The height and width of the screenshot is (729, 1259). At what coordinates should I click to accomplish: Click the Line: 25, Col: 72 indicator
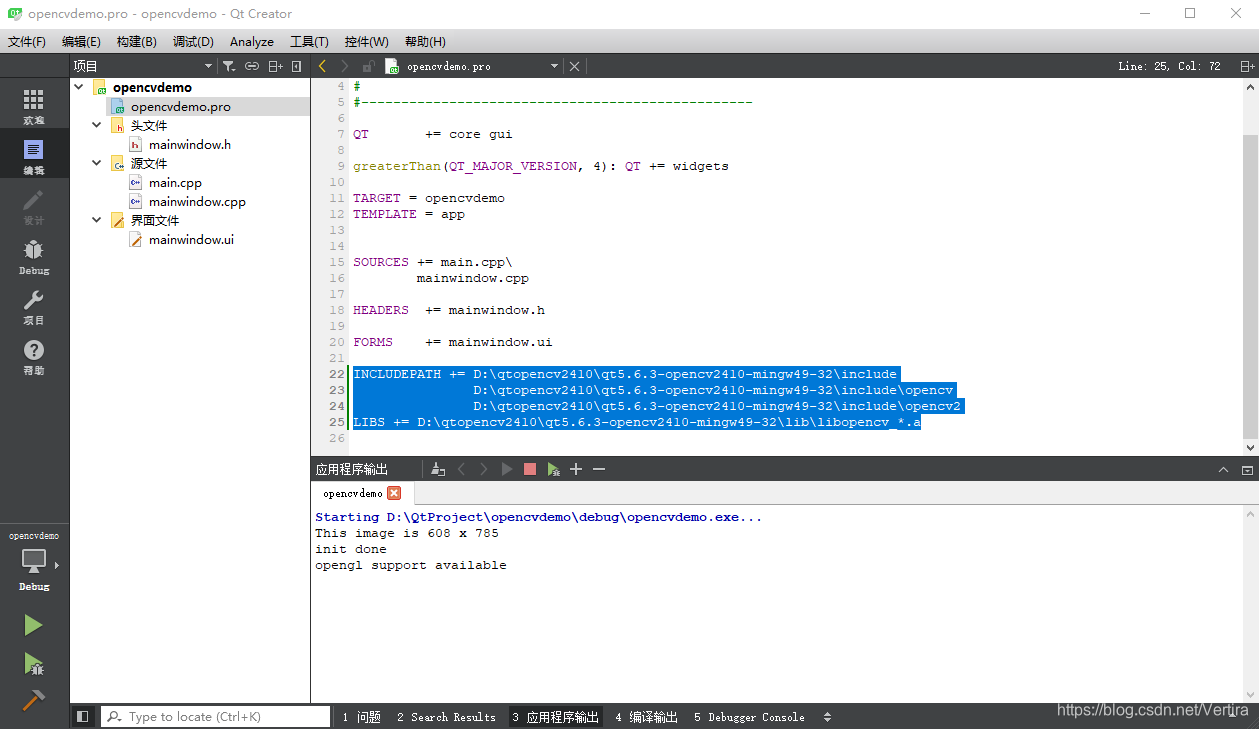coord(1169,66)
